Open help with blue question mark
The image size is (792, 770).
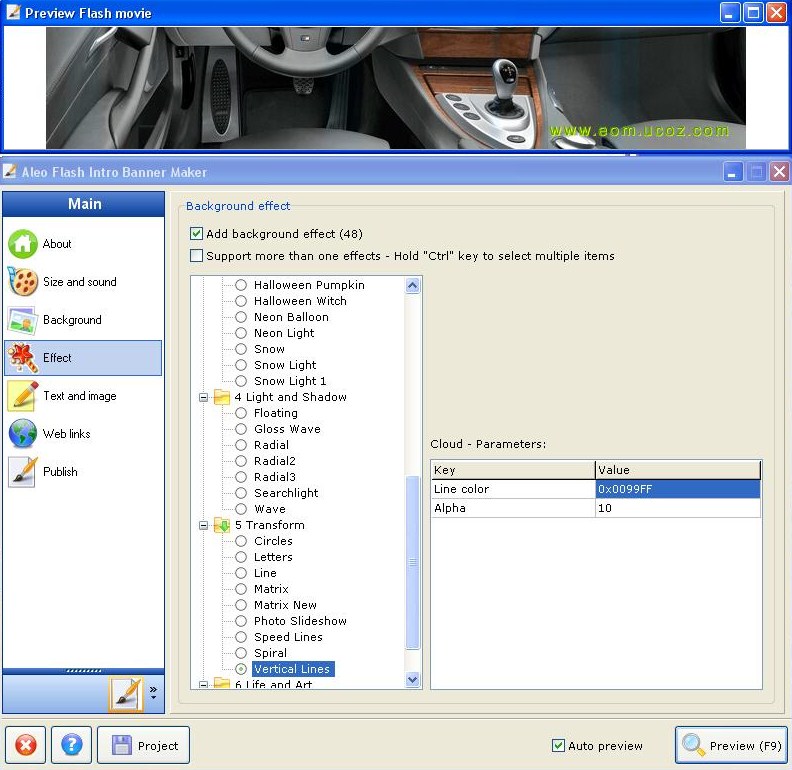click(x=72, y=745)
